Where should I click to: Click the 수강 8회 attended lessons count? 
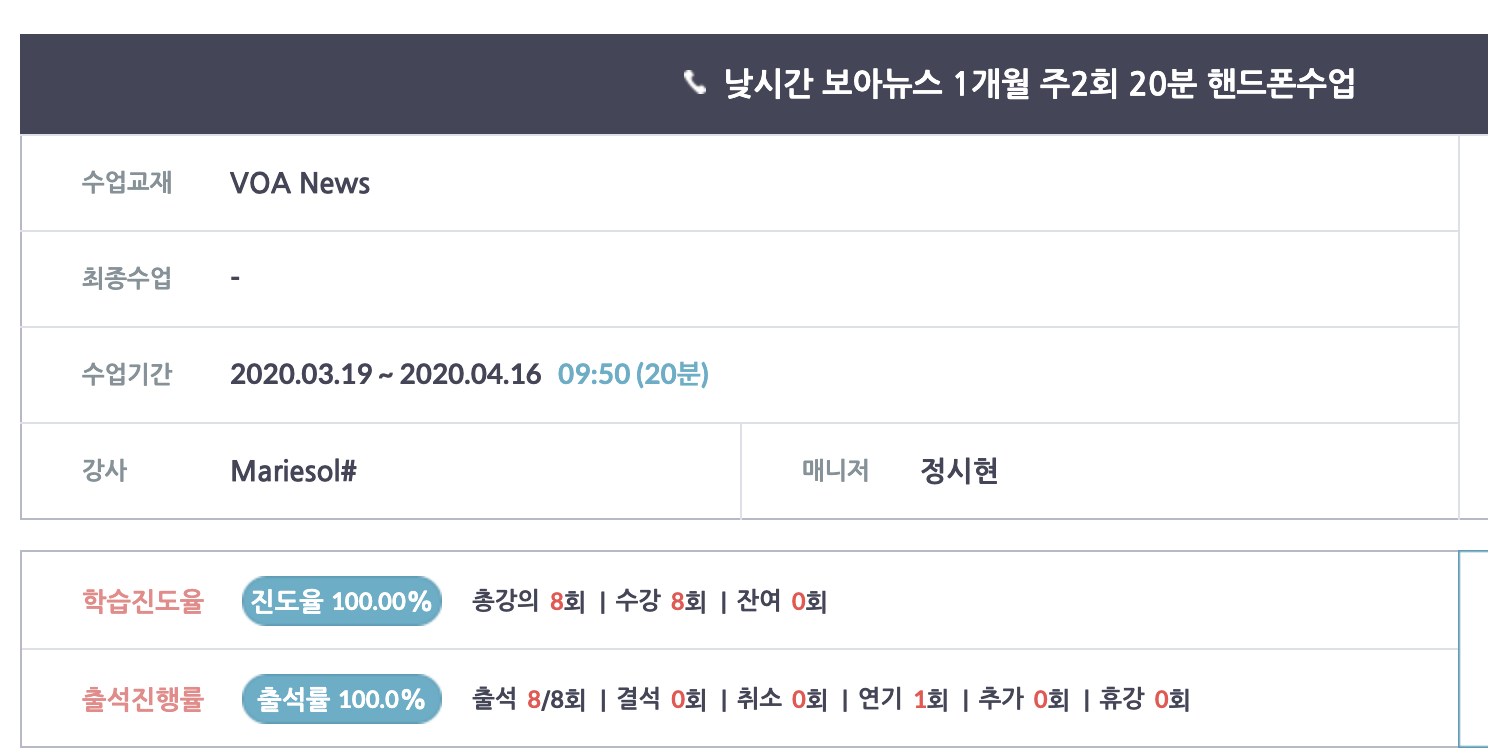[661, 602]
